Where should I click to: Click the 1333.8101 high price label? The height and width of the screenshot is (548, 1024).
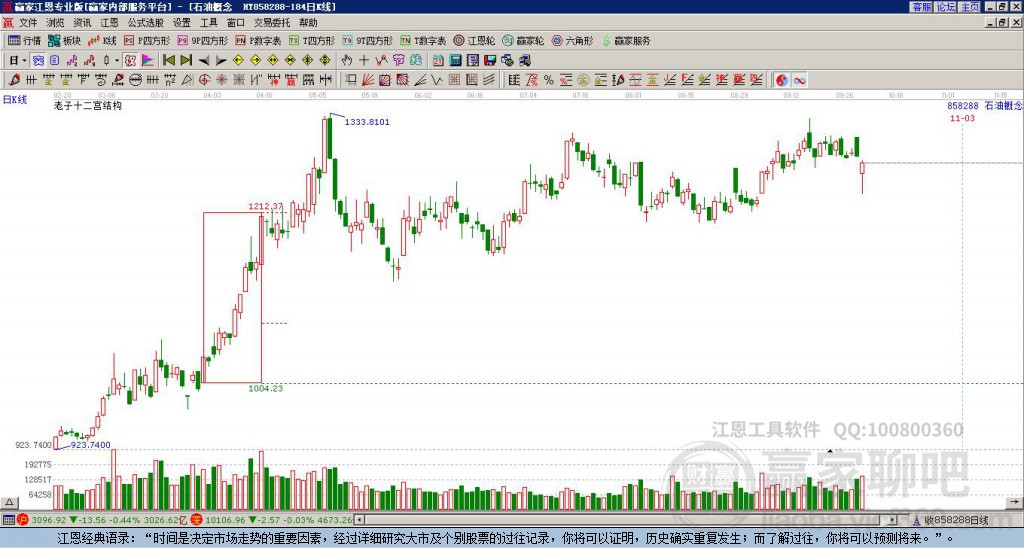367,122
